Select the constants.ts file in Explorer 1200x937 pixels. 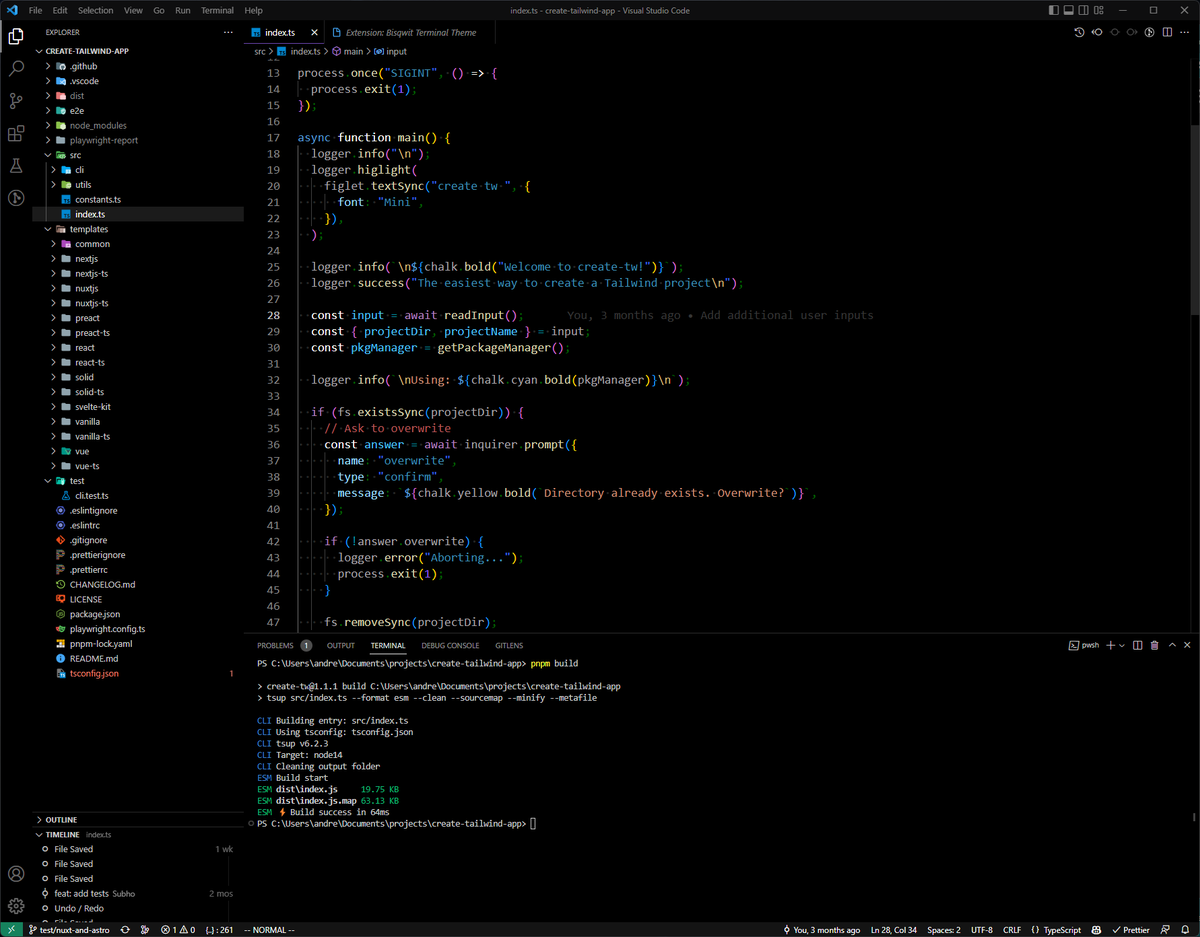(x=100, y=199)
